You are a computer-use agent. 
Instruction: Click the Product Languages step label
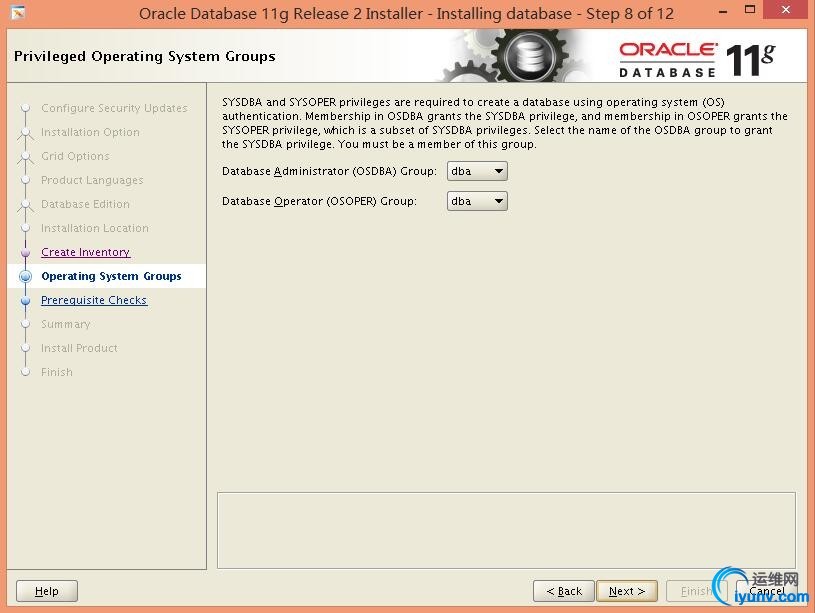pyautogui.click(x=92, y=180)
